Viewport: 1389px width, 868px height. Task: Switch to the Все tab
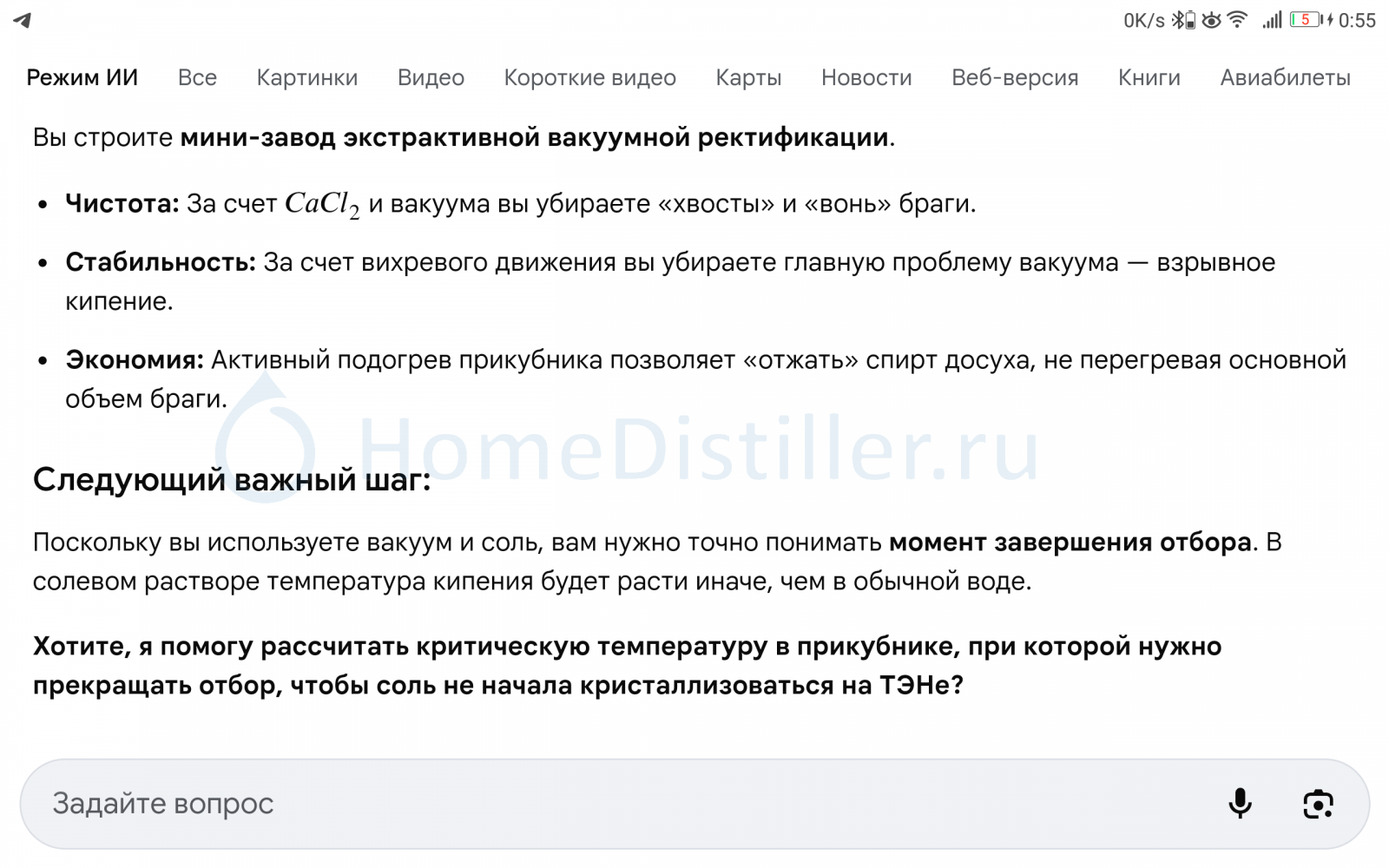197,77
